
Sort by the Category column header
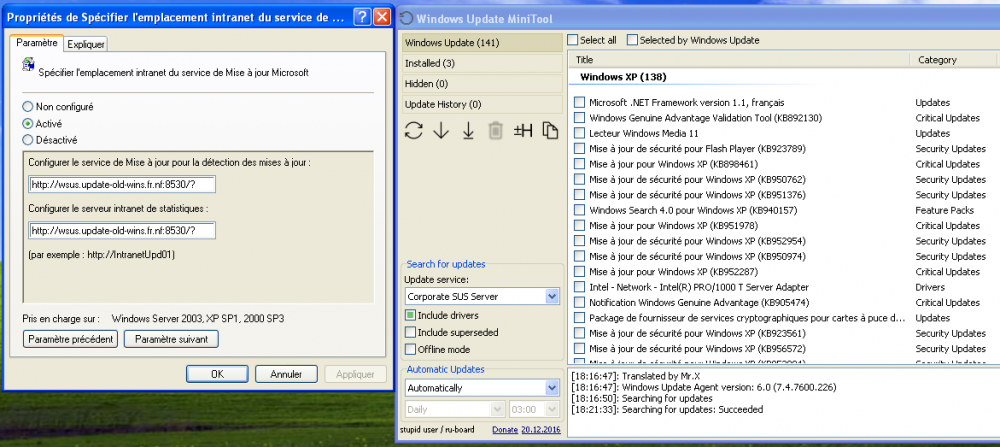pos(953,60)
